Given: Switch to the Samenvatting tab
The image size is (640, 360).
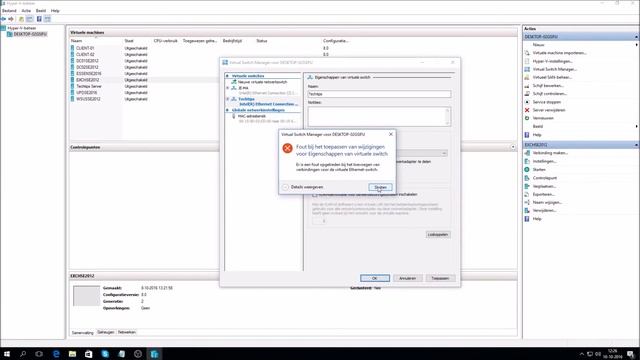Looking at the screenshot, I should pyautogui.click(x=82, y=333).
